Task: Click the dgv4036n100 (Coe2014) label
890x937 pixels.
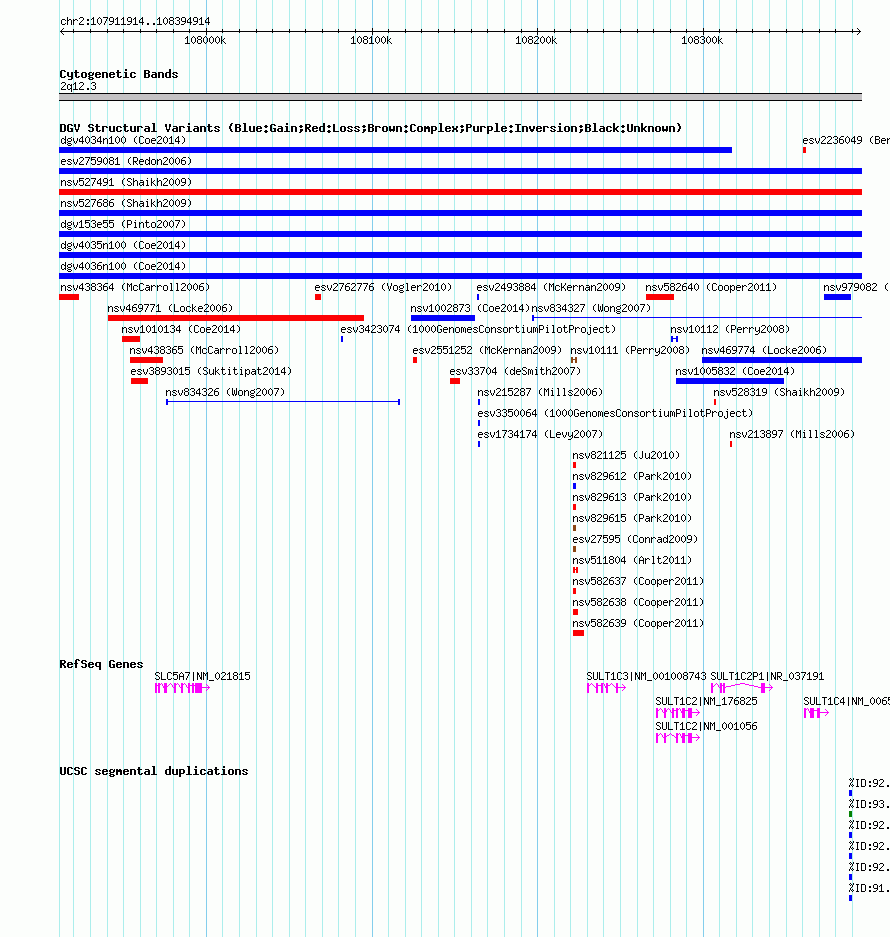Action: pos(123,266)
